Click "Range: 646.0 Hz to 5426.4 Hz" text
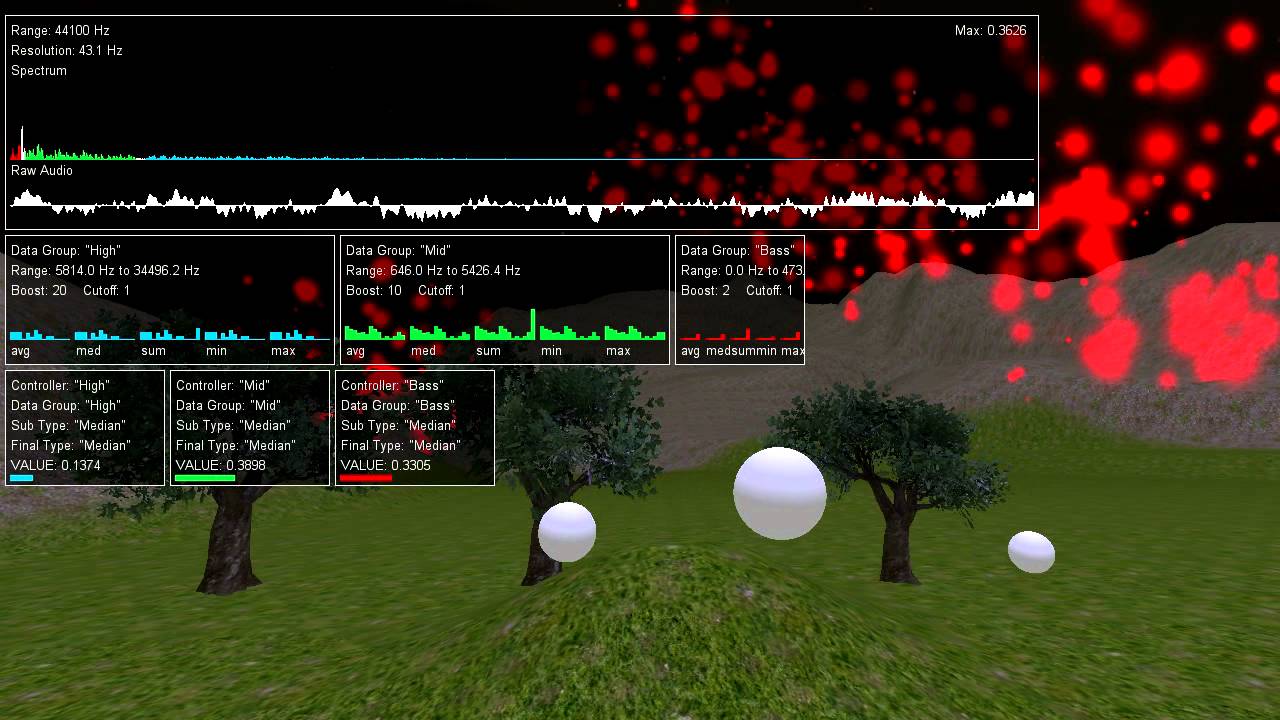The image size is (1280, 720). click(433, 271)
